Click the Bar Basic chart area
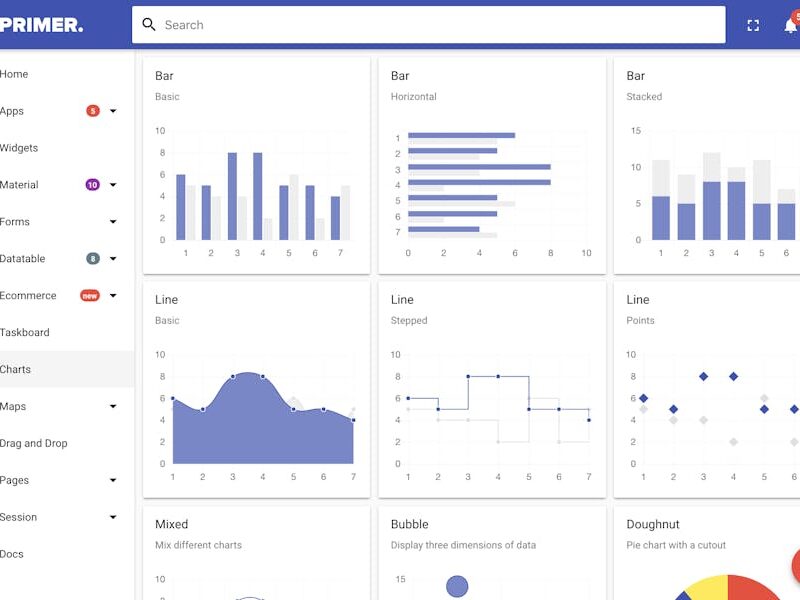The image size is (800, 600). tap(256, 191)
